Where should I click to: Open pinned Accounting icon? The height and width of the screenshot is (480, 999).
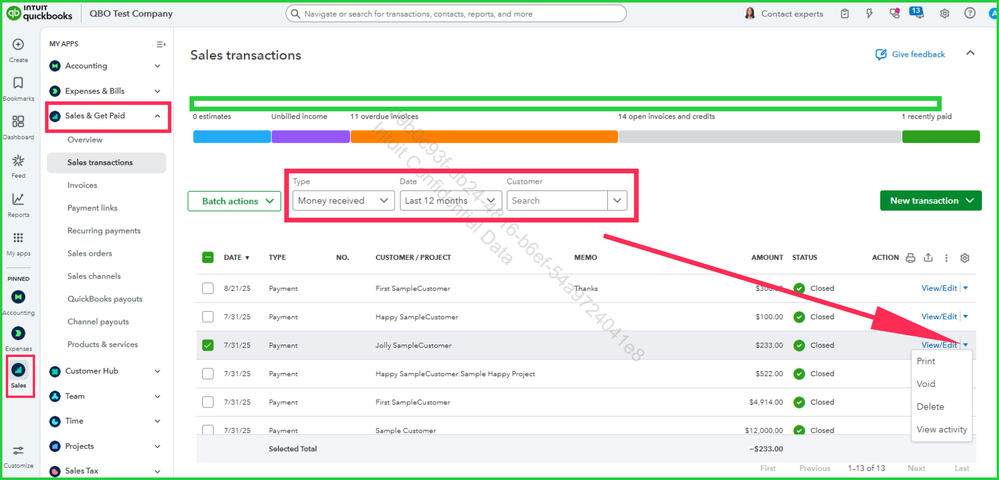[18, 296]
